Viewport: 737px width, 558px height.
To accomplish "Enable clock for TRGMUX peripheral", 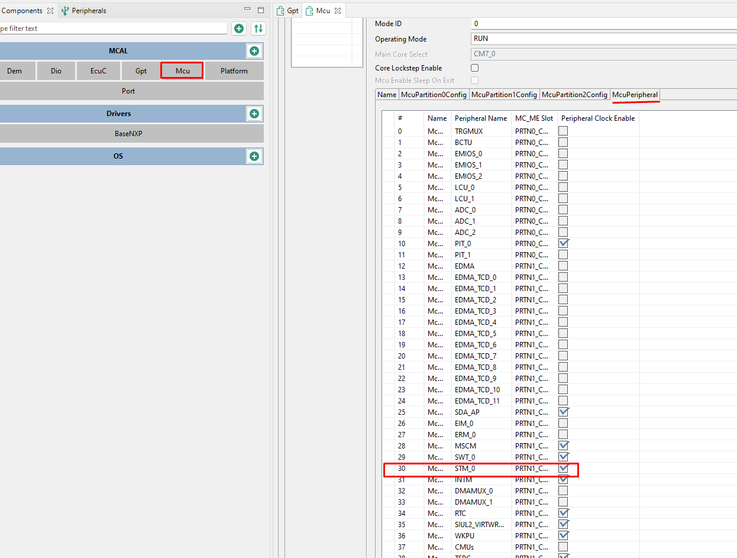I will point(563,131).
